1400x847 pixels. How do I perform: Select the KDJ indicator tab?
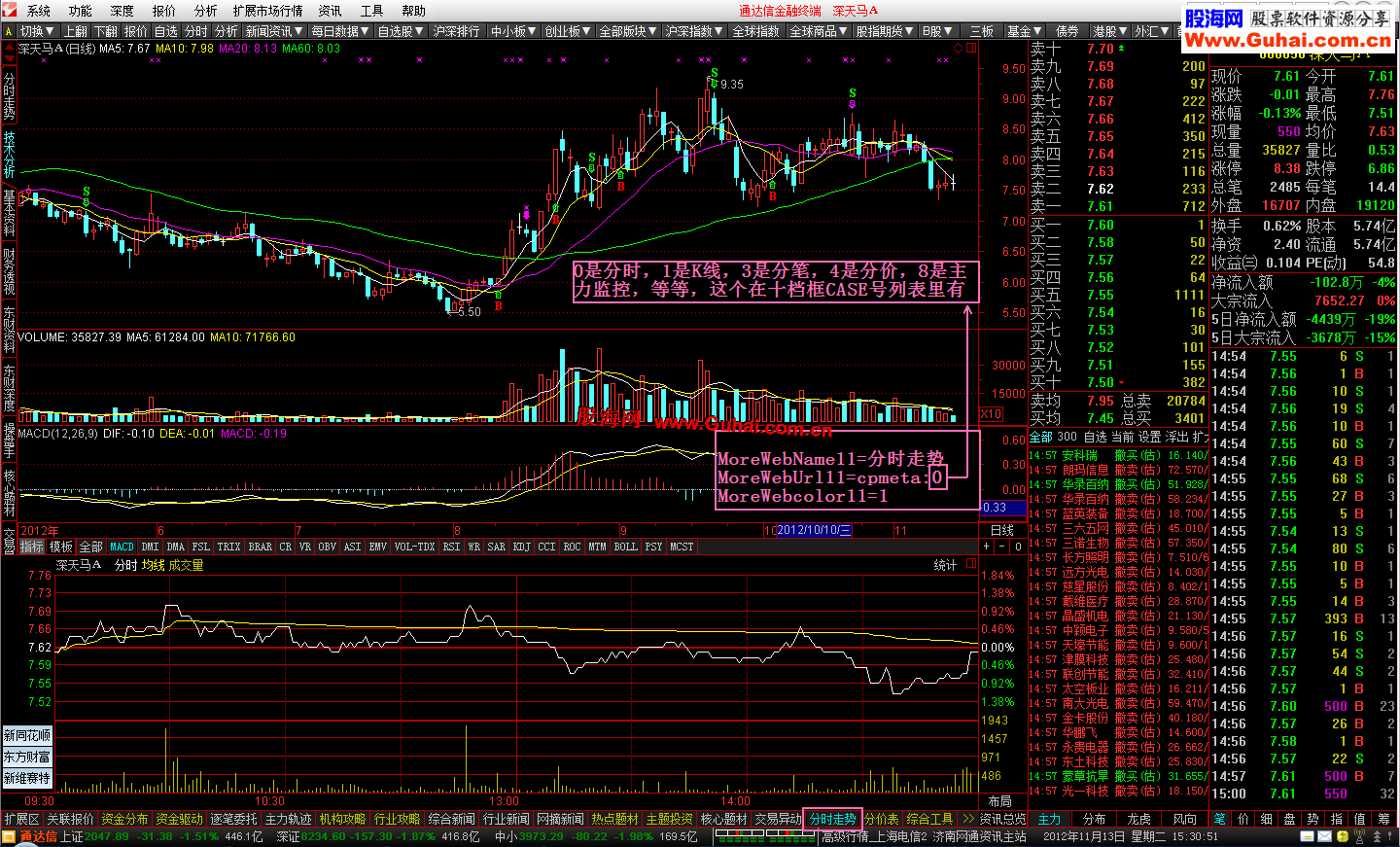(521, 547)
